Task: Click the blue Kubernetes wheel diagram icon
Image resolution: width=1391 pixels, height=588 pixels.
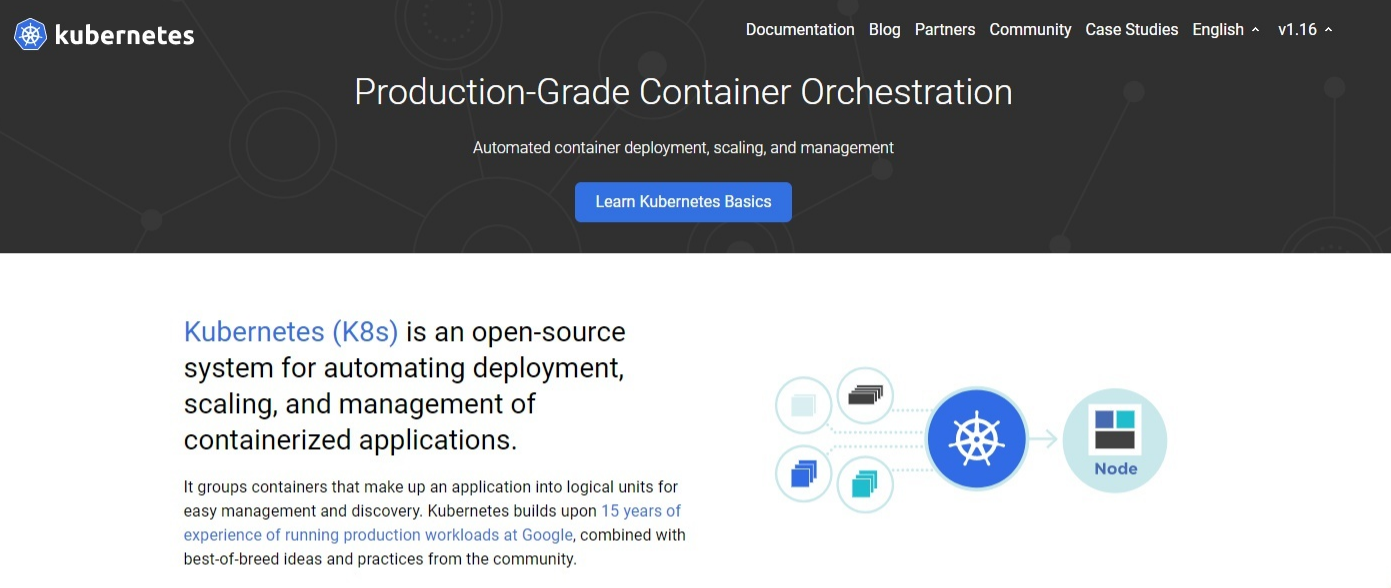Action: (x=976, y=439)
